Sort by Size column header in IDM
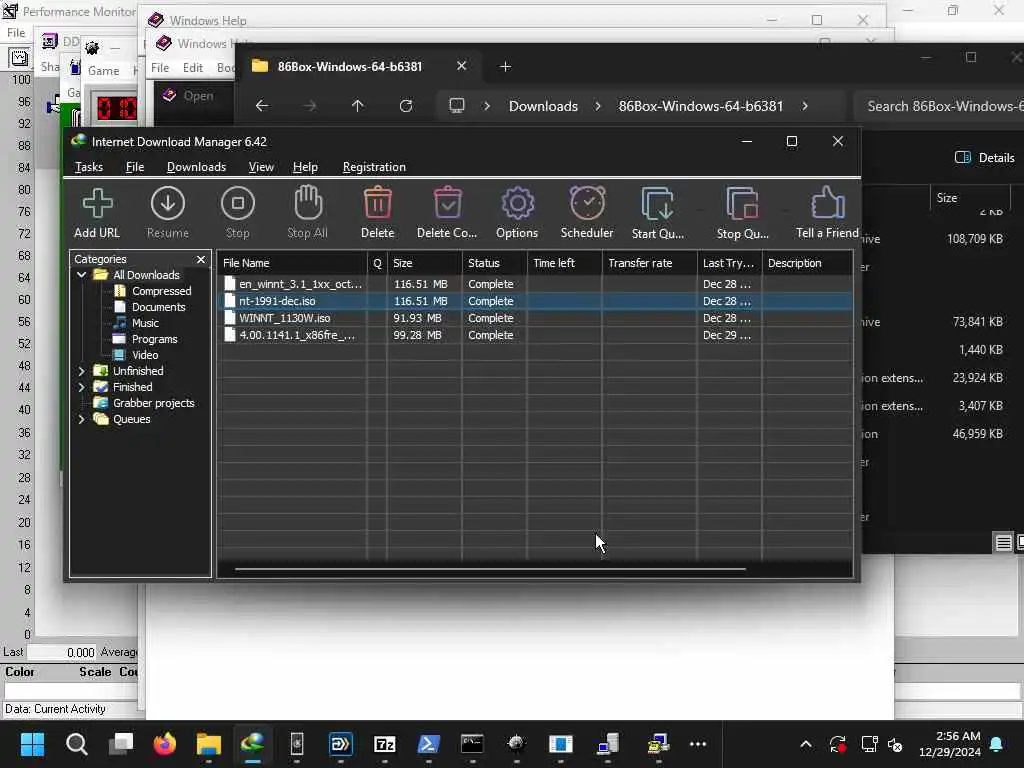 coord(424,263)
